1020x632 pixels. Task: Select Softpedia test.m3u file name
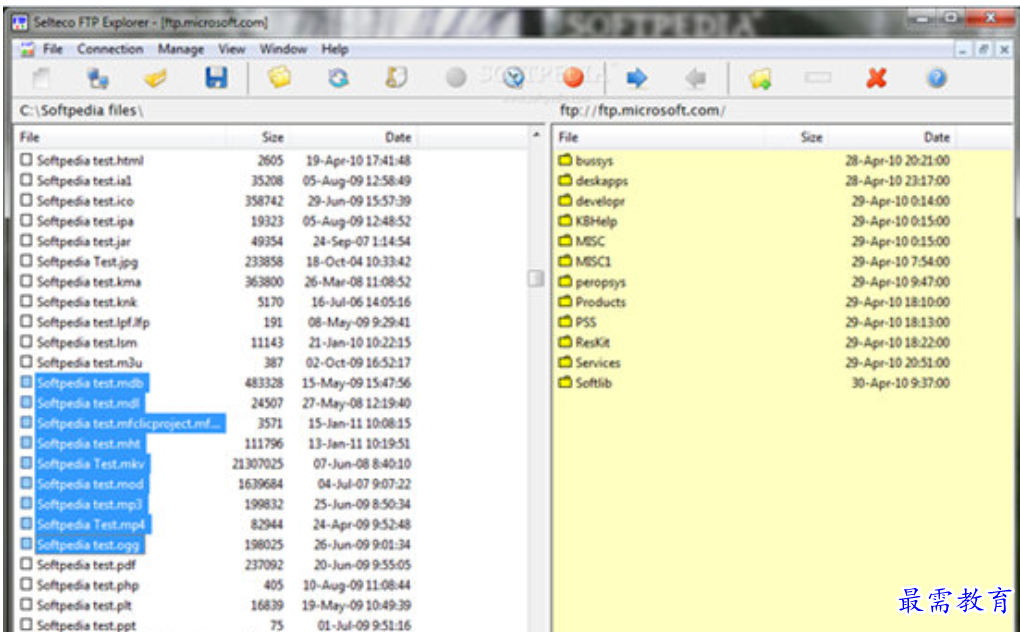coord(89,362)
